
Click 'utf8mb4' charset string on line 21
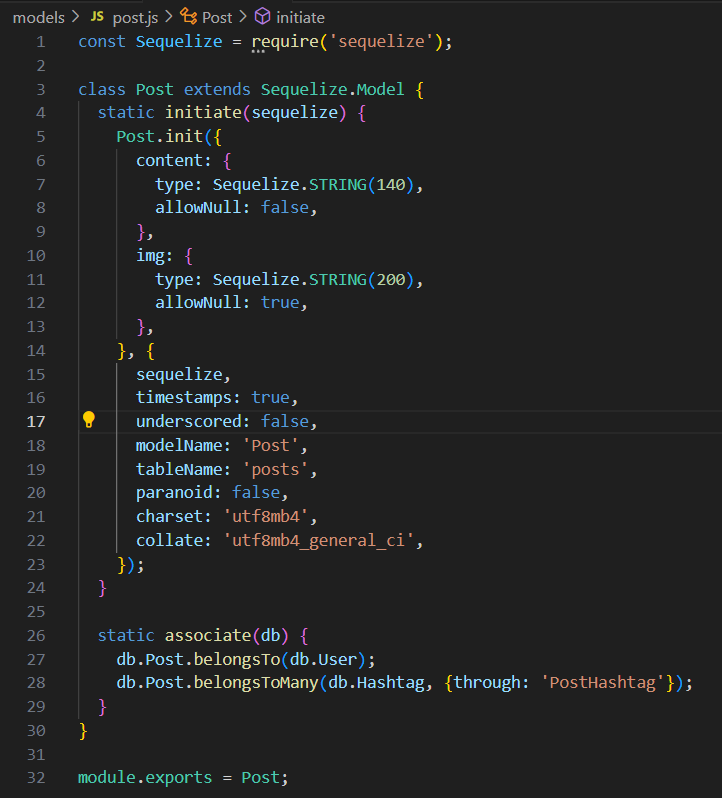pyautogui.click(x=266, y=517)
